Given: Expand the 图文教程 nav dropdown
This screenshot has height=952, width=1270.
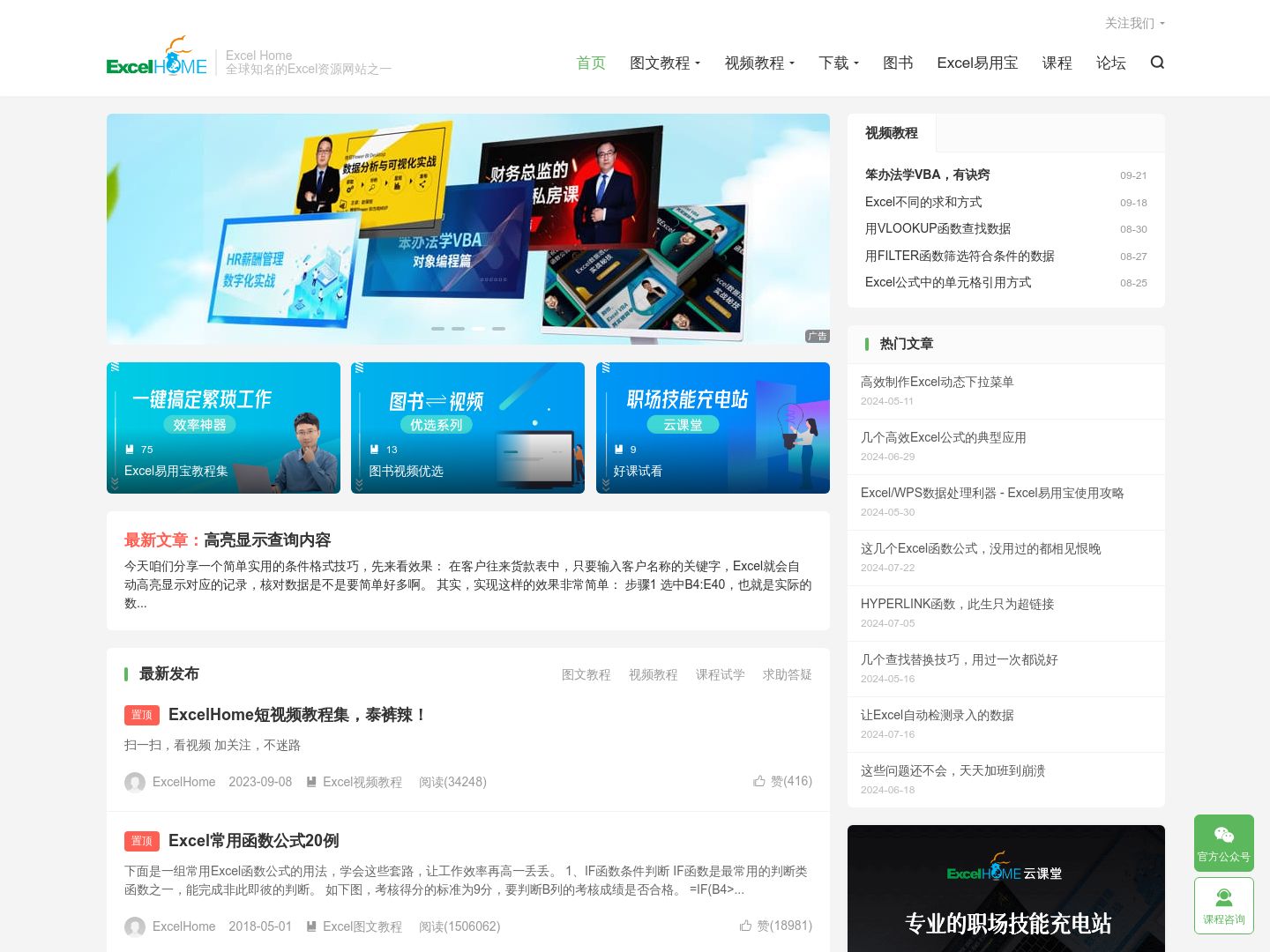Looking at the screenshot, I should (x=665, y=63).
